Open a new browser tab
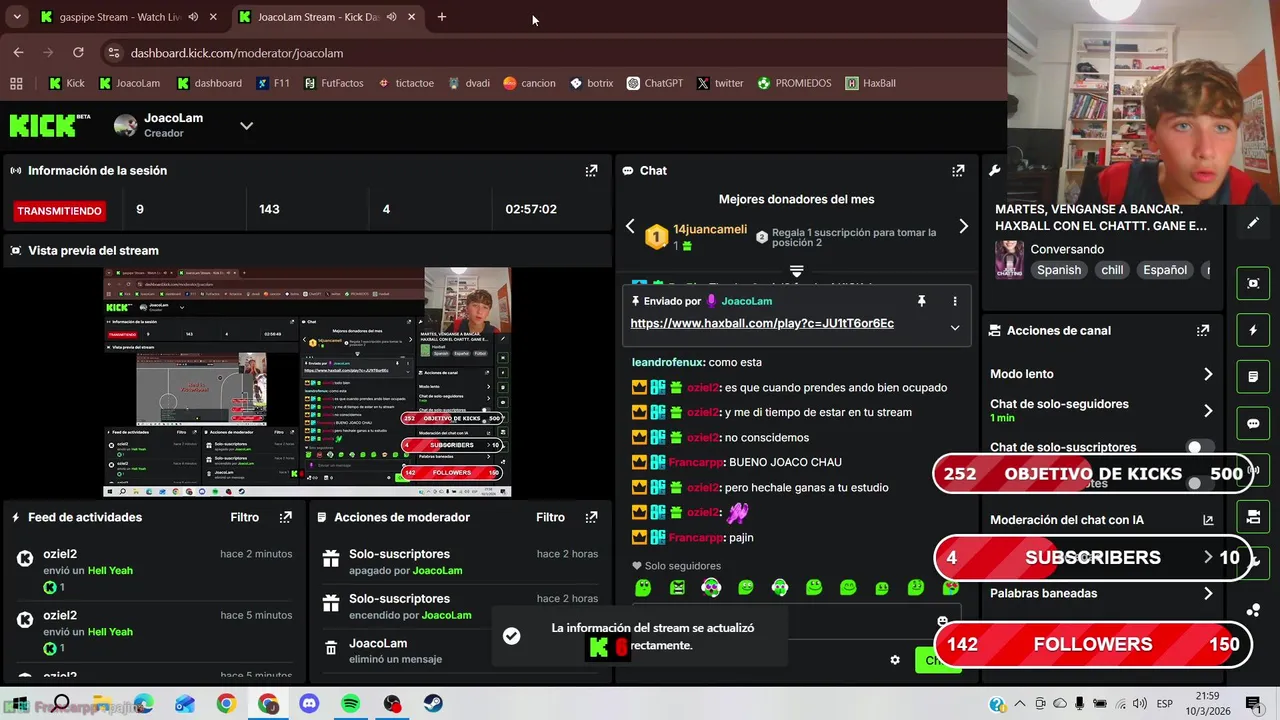 tap(442, 17)
